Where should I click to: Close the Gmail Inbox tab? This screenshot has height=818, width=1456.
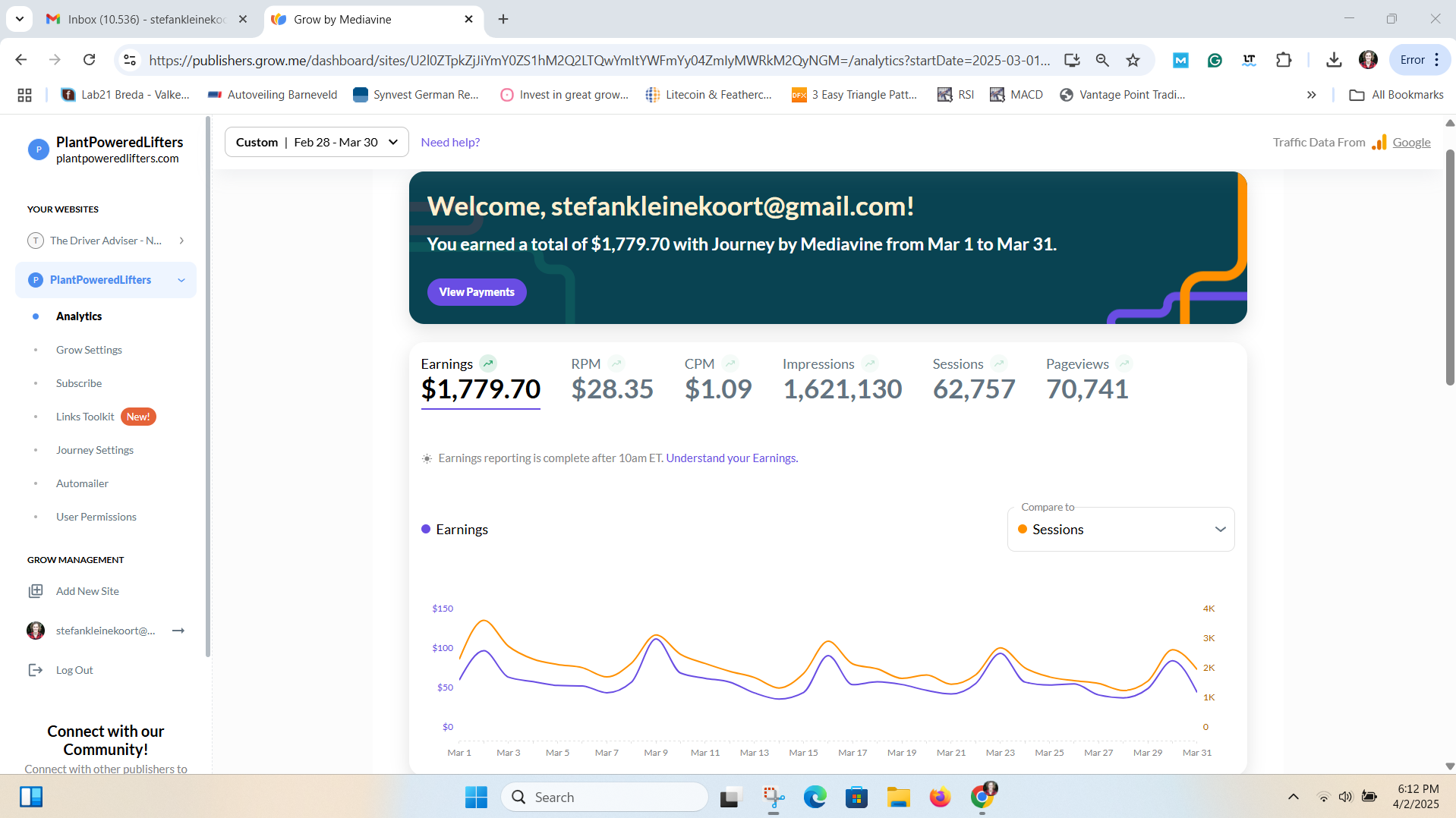tap(243, 19)
